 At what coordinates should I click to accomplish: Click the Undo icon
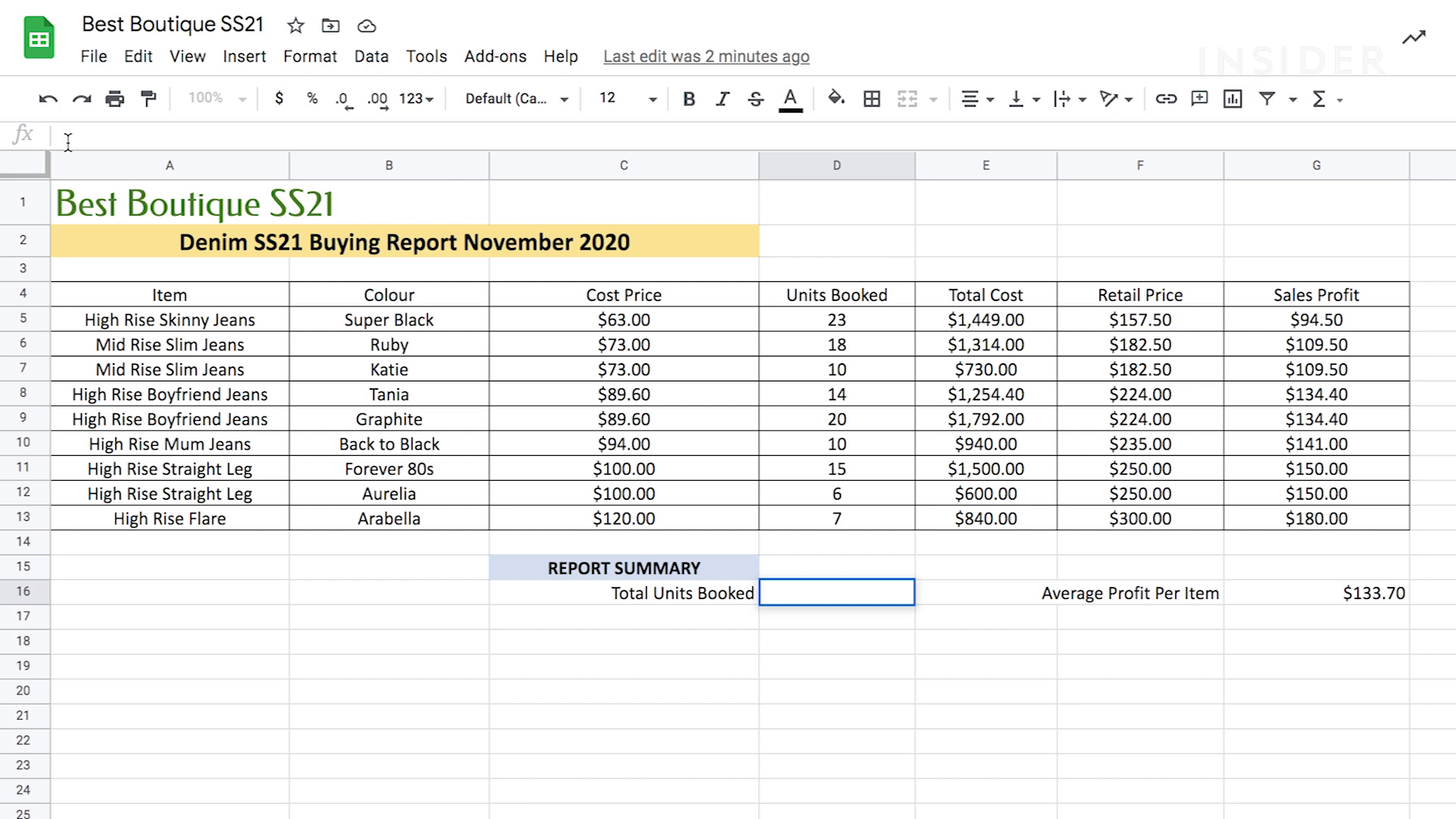(x=49, y=99)
